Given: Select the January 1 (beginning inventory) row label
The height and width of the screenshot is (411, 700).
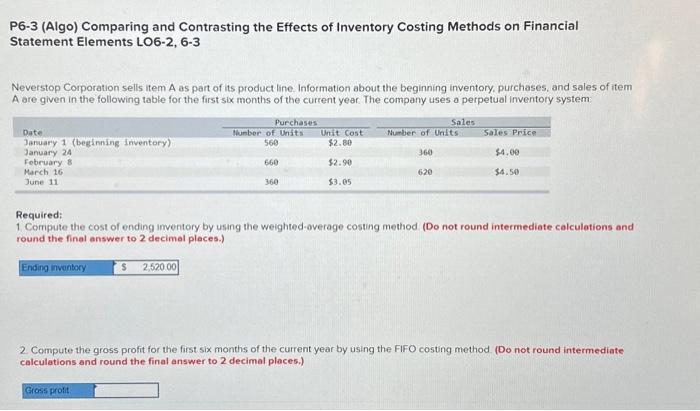Looking at the screenshot, I should click(x=97, y=143).
